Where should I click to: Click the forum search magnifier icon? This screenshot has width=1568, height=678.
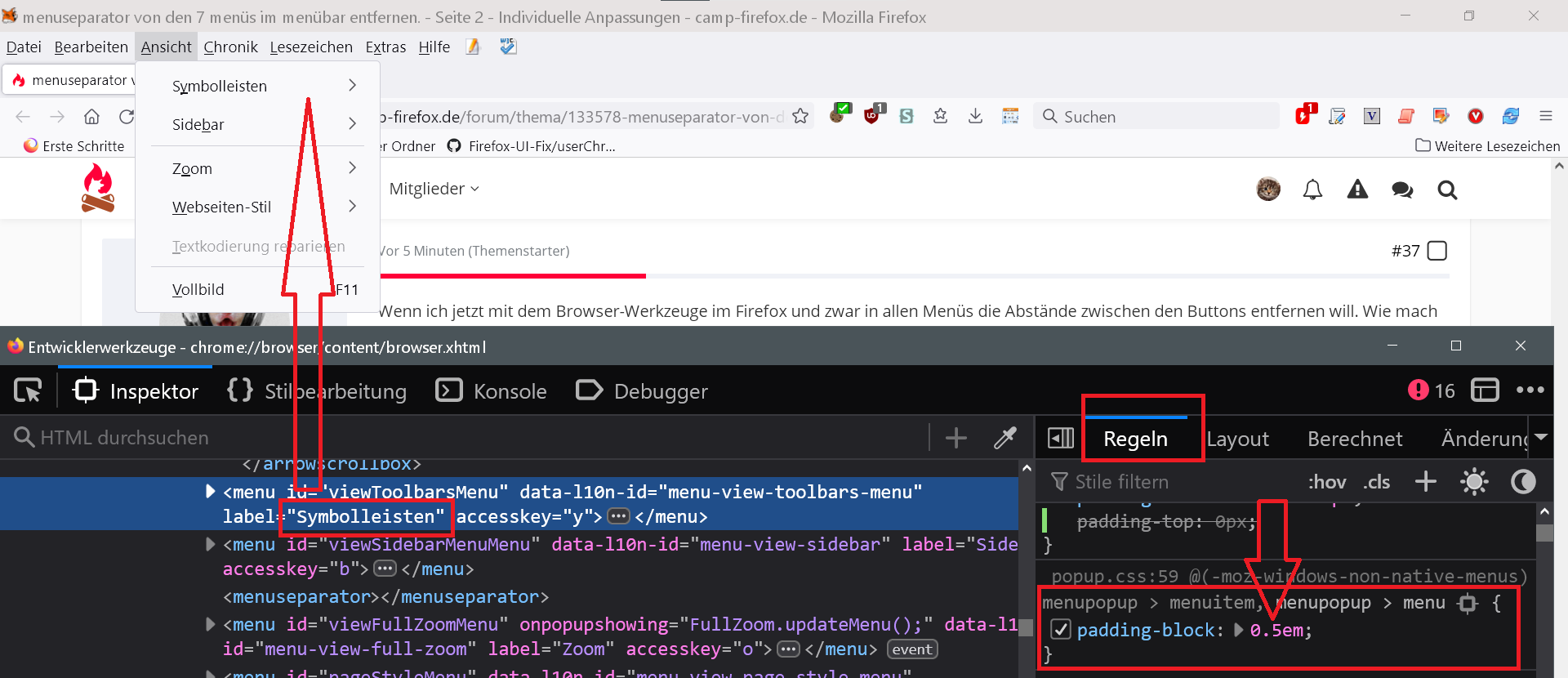pyautogui.click(x=1447, y=190)
